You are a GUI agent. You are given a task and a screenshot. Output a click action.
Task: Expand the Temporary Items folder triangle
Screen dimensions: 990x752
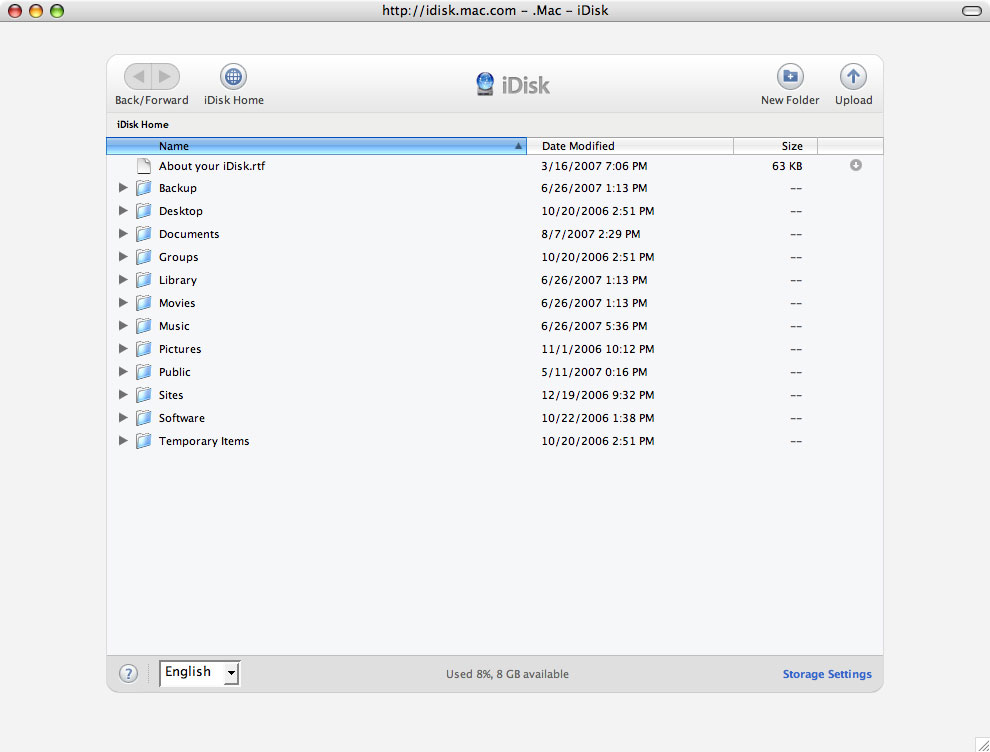click(123, 440)
